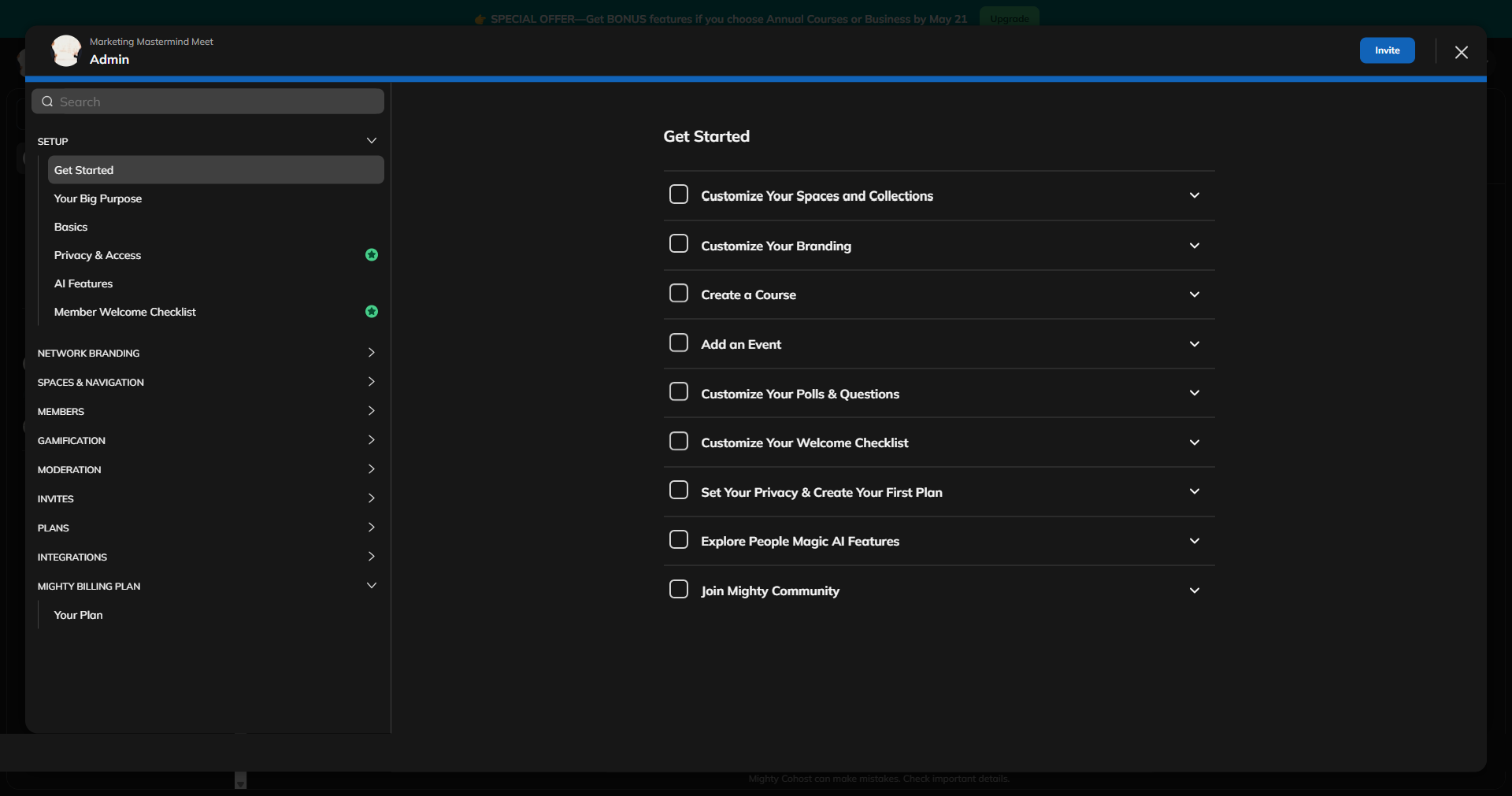Tick the Create a Course checkbox
This screenshot has height=796, width=1512.
tap(678, 294)
